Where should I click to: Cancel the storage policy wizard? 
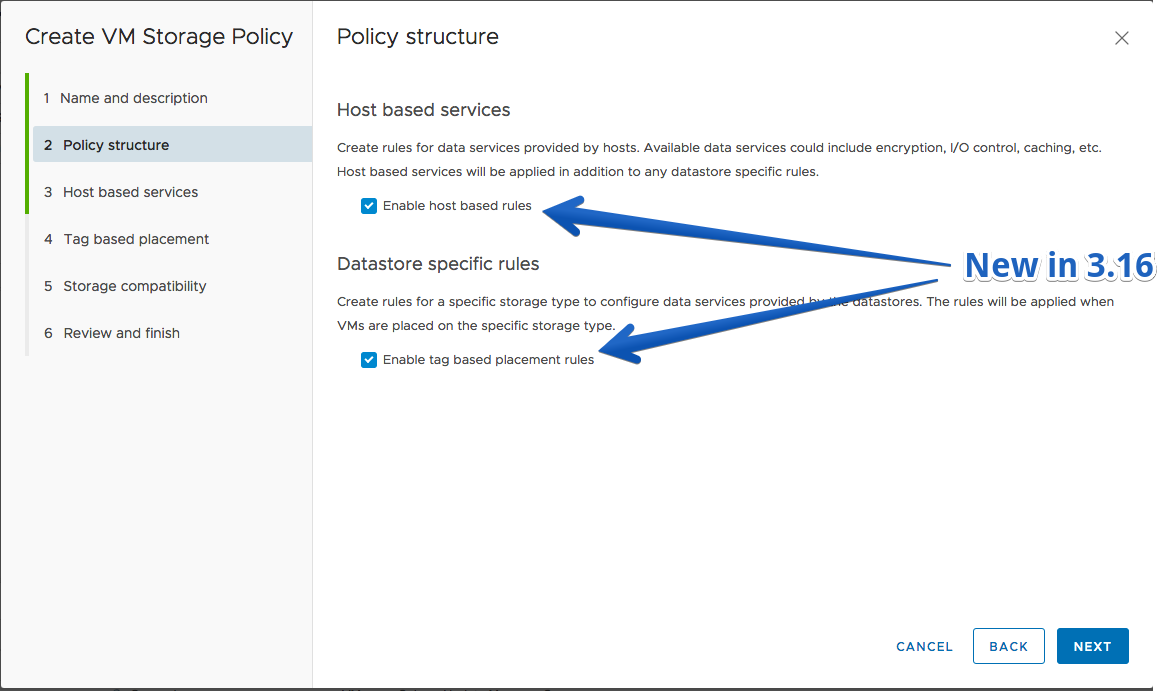(923, 647)
